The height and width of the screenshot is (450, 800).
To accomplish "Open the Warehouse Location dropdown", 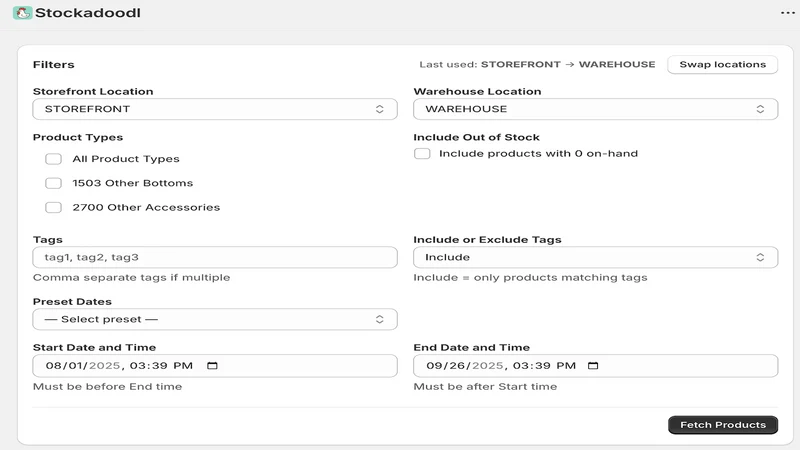I will pos(595,109).
